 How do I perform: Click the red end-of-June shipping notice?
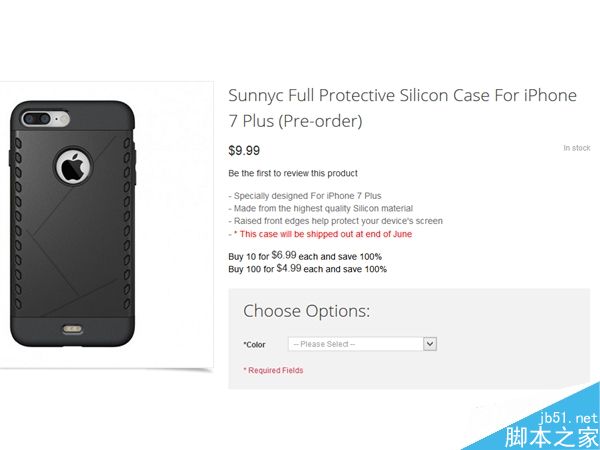[x=322, y=234]
